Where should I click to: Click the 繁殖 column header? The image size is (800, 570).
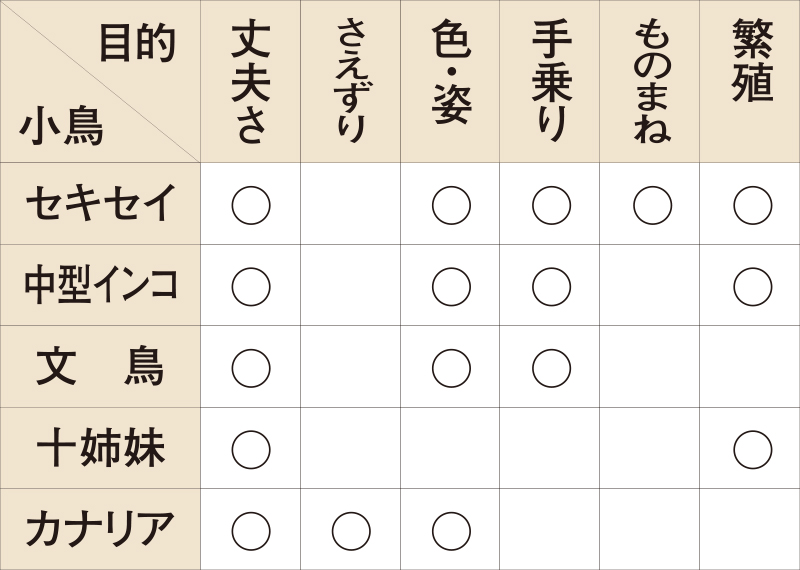tap(752, 62)
